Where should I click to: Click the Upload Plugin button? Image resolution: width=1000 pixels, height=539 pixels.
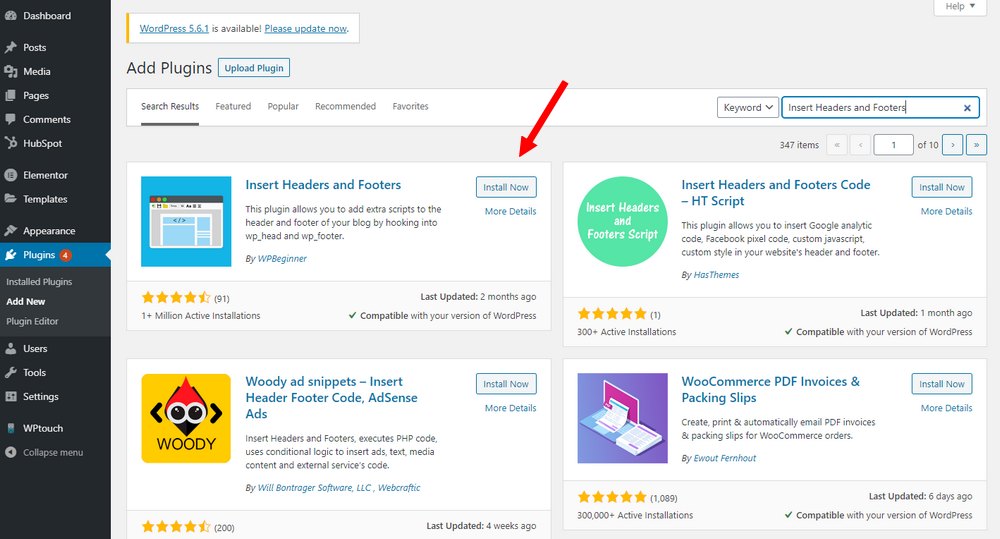pyautogui.click(x=254, y=68)
